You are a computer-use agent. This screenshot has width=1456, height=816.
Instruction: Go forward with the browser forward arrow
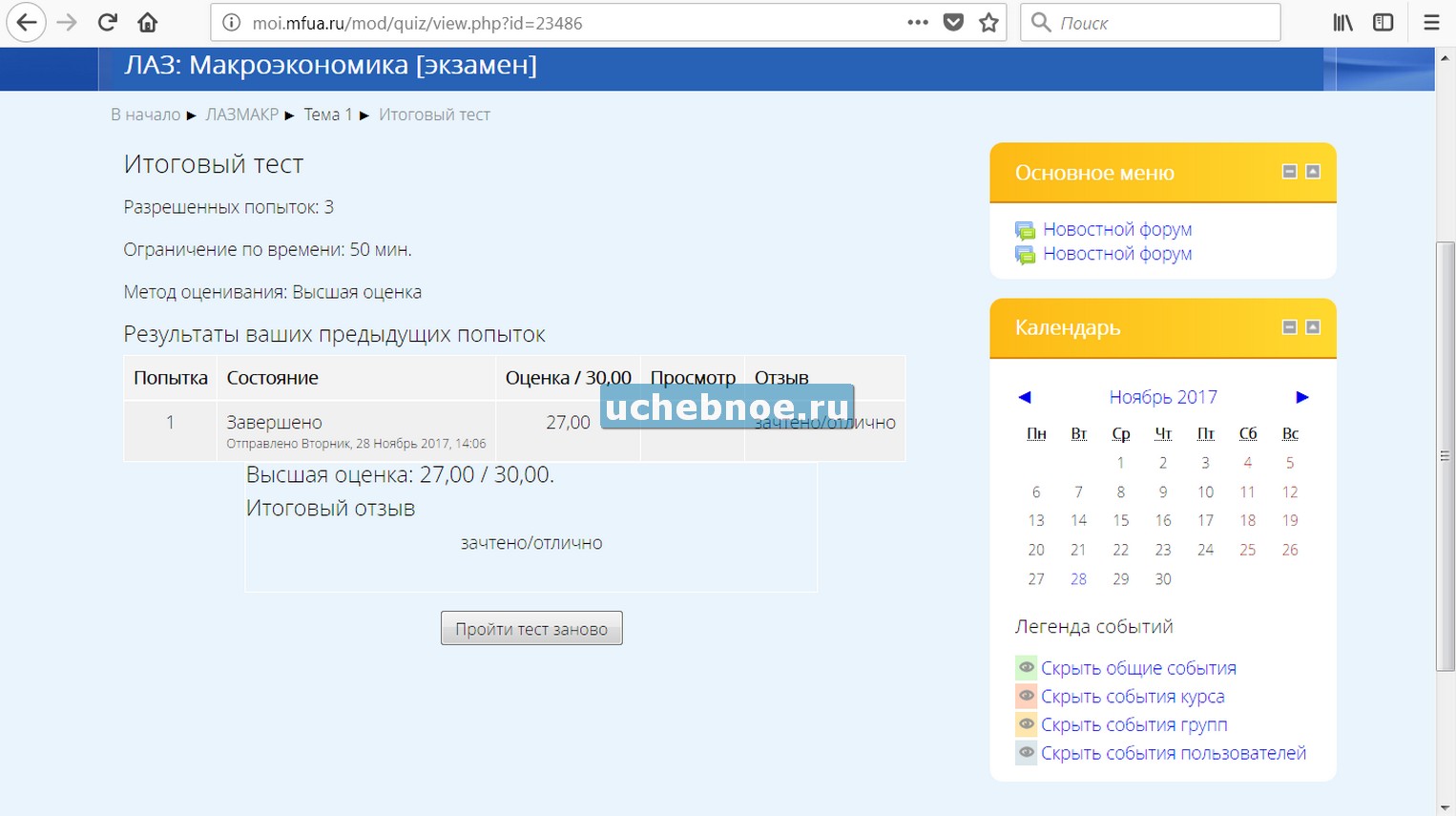click(67, 23)
